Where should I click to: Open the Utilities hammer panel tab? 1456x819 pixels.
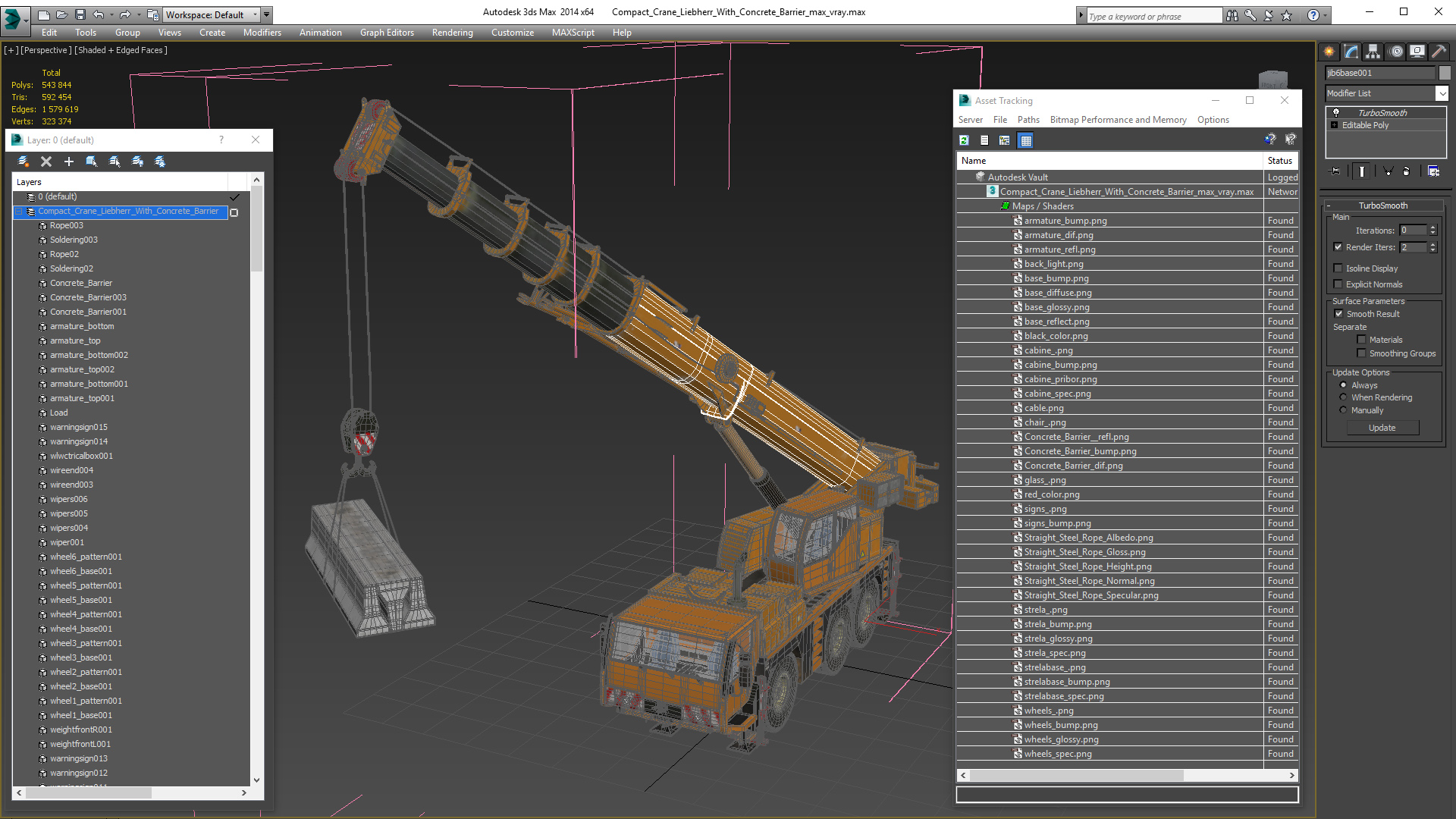(x=1439, y=52)
